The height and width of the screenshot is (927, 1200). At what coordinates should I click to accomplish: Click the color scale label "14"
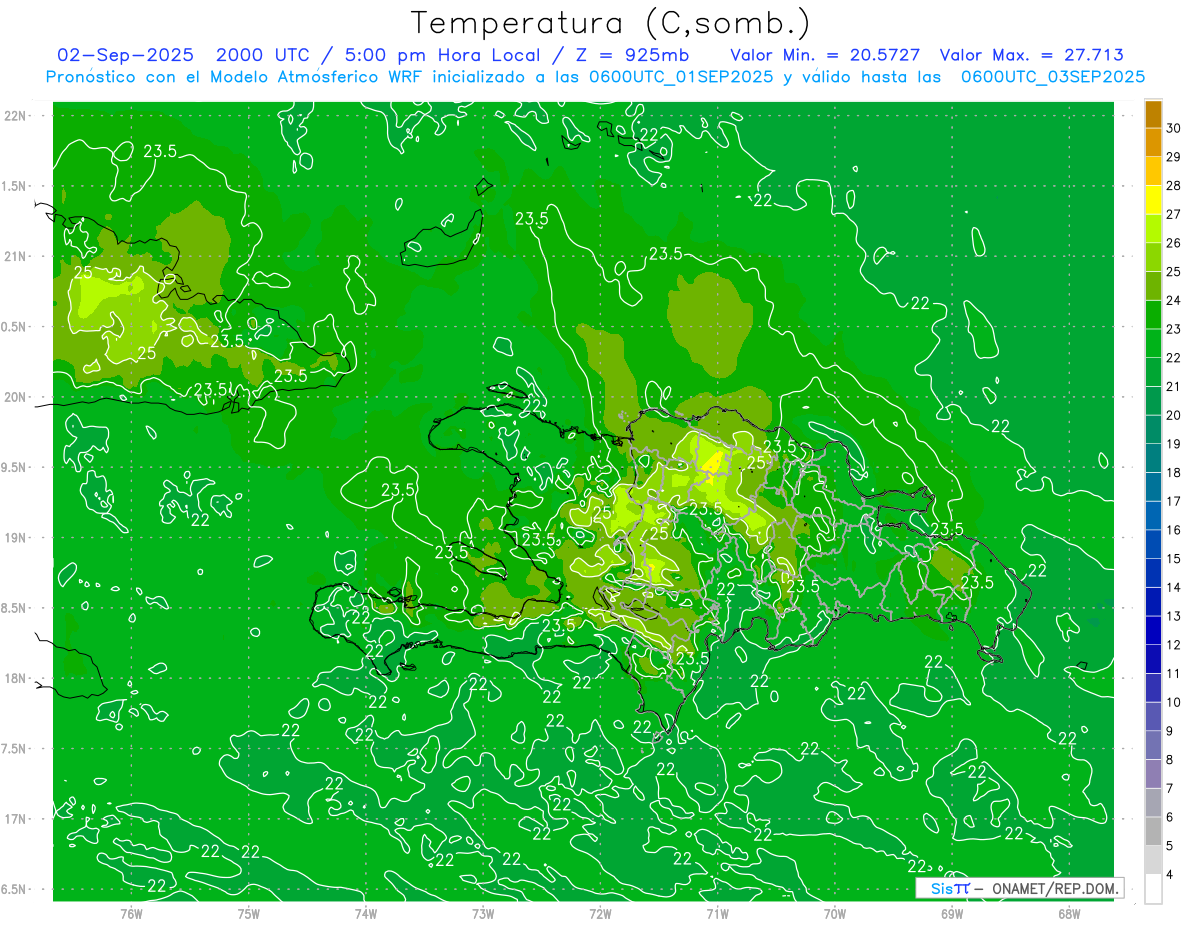click(x=1174, y=588)
